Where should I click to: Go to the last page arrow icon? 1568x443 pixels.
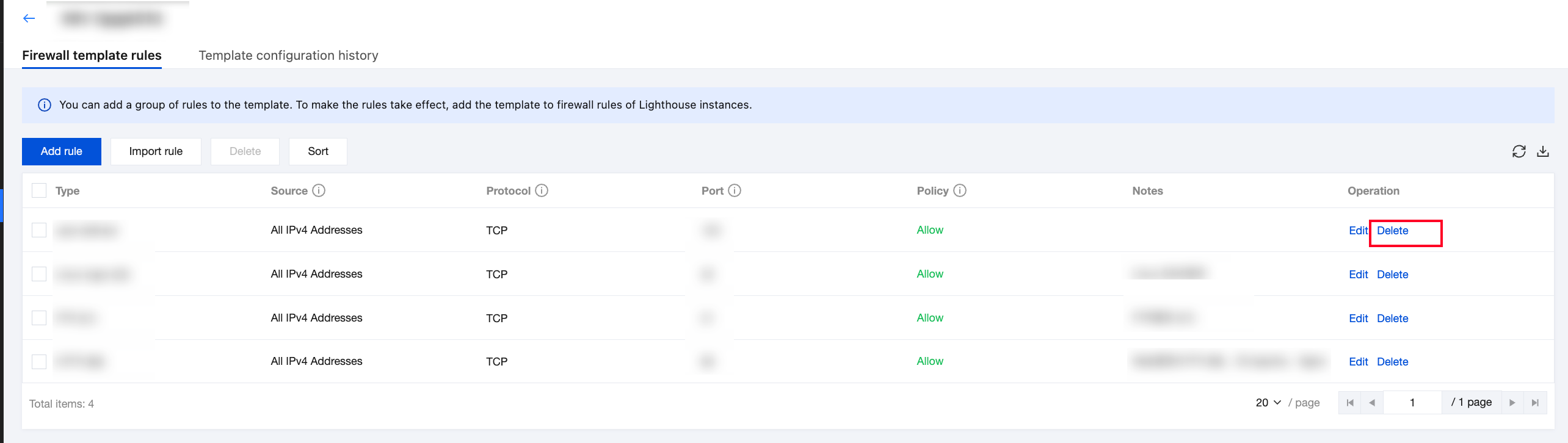(x=1535, y=403)
